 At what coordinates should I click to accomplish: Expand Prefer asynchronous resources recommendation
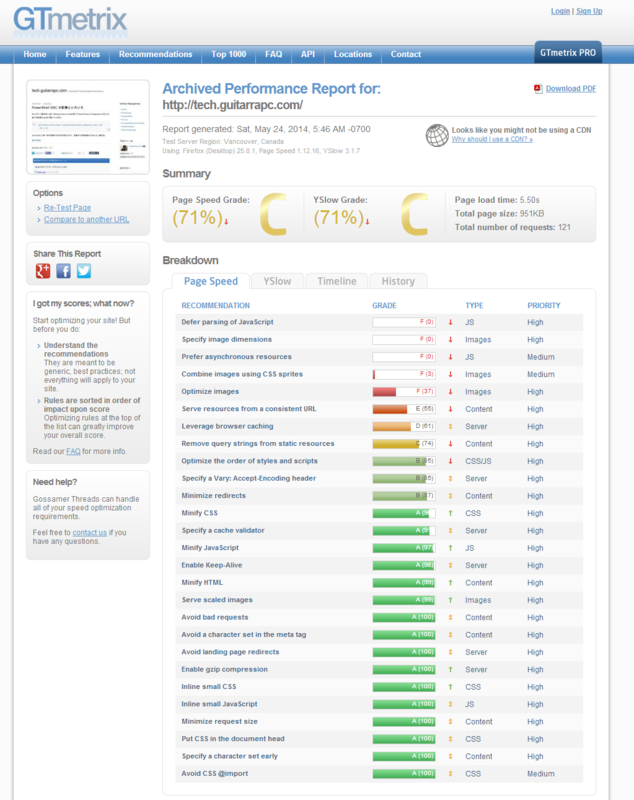point(237,357)
